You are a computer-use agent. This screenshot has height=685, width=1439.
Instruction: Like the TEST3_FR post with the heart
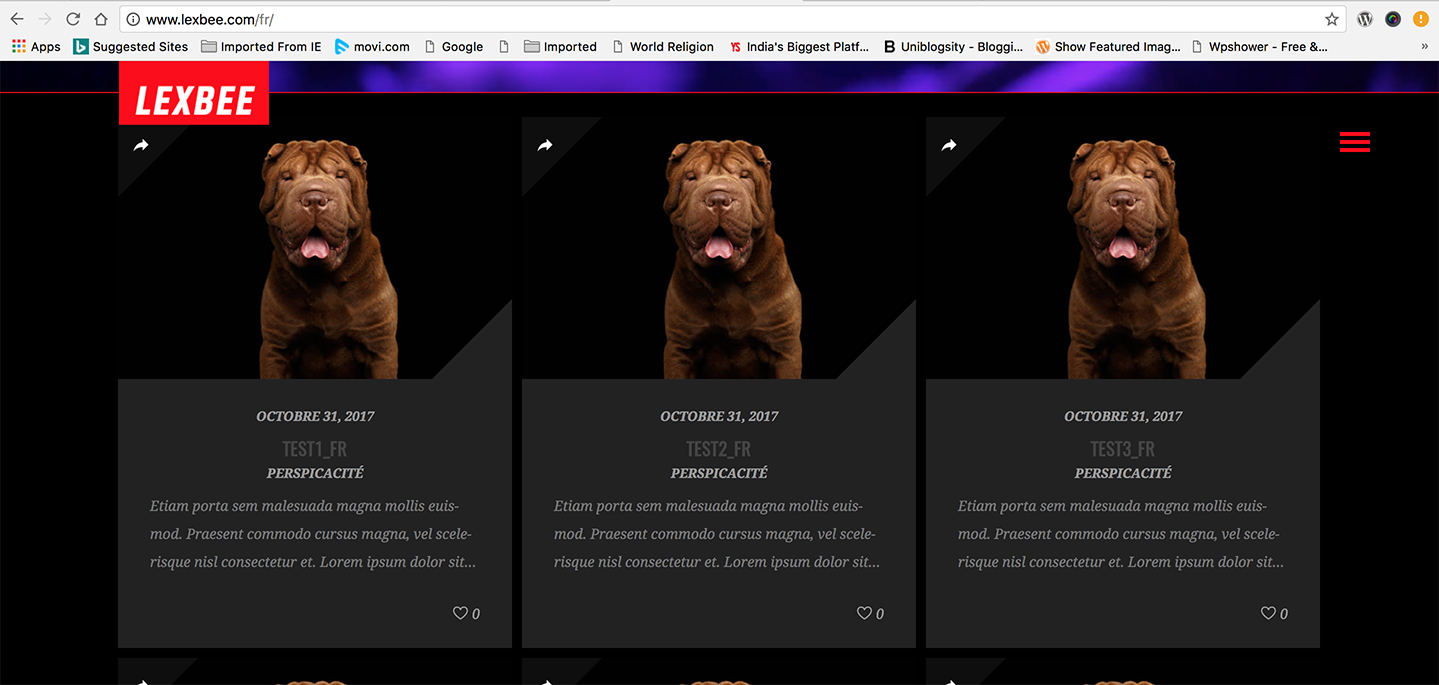[1268, 613]
